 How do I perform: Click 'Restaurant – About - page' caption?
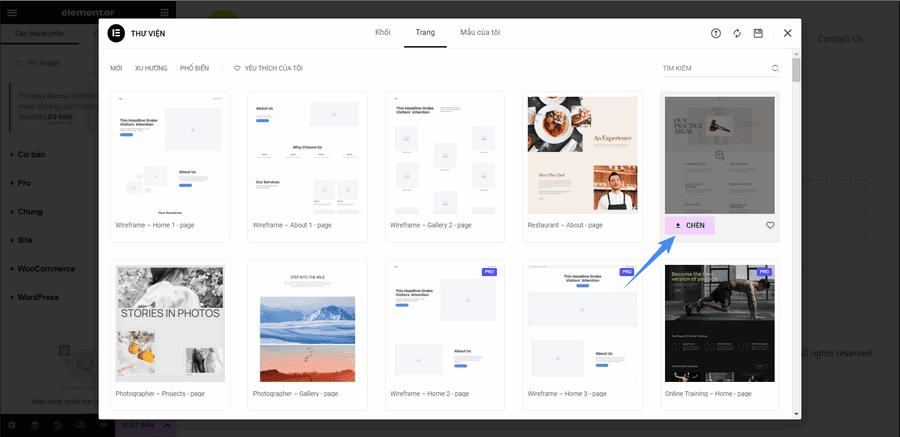click(x=565, y=226)
